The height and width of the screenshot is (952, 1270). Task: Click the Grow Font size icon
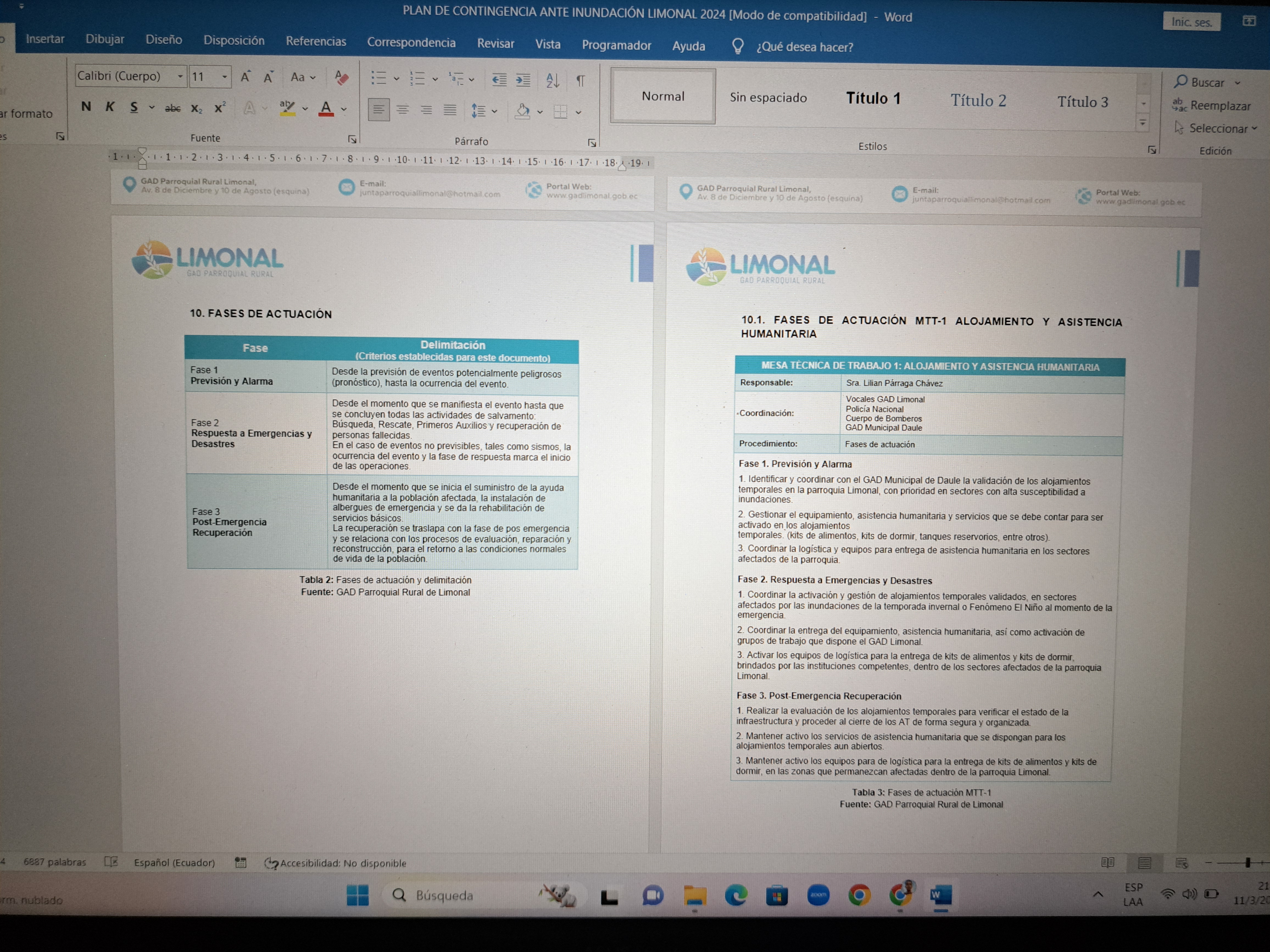(x=245, y=77)
